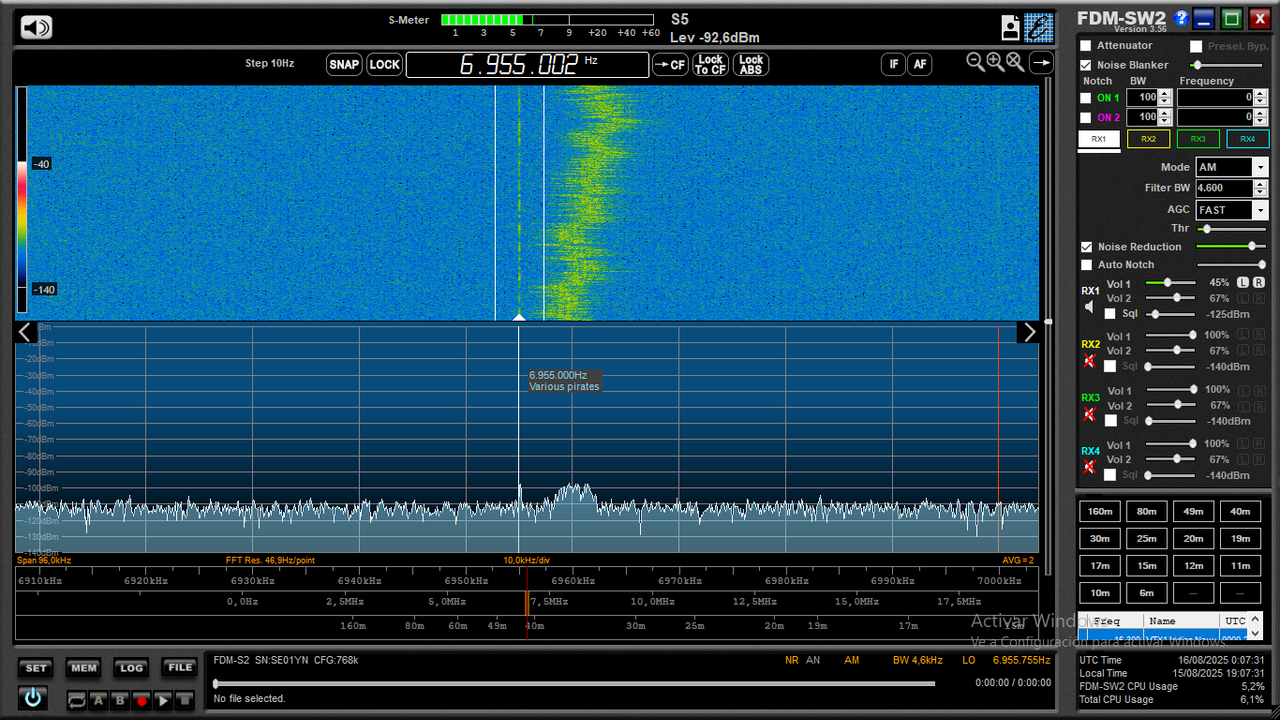Open the AGC dropdown showing FAST
Image resolution: width=1280 pixels, height=720 pixels.
[x=1260, y=210]
